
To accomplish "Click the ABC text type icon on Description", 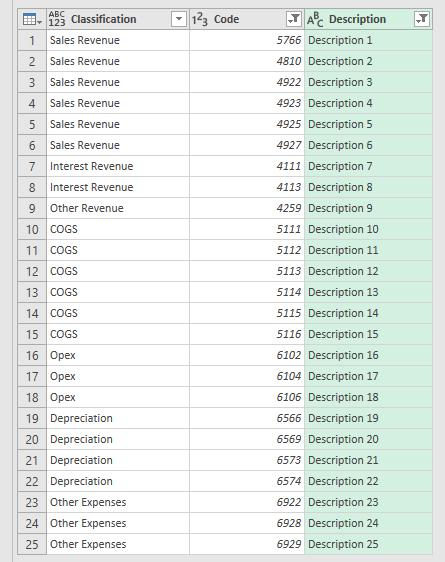I will 315,20.
